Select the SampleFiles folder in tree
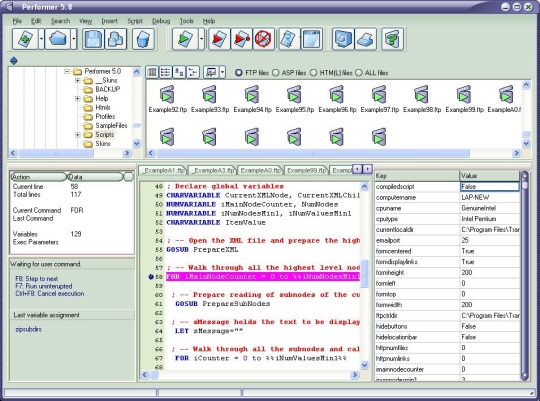The width and height of the screenshot is (540, 401). point(111,125)
